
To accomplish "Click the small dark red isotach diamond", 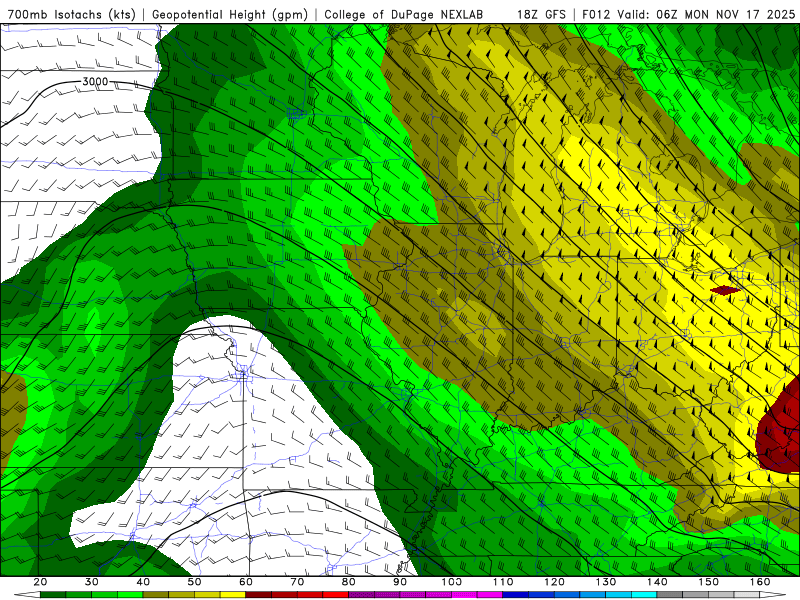I will 725,290.
